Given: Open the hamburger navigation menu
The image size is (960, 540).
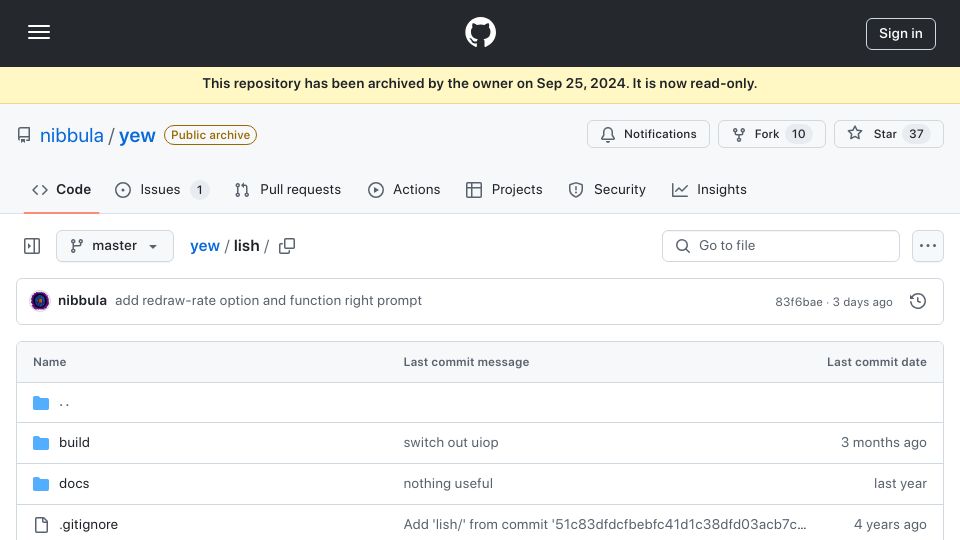Looking at the screenshot, I should [x=39, y=32].
